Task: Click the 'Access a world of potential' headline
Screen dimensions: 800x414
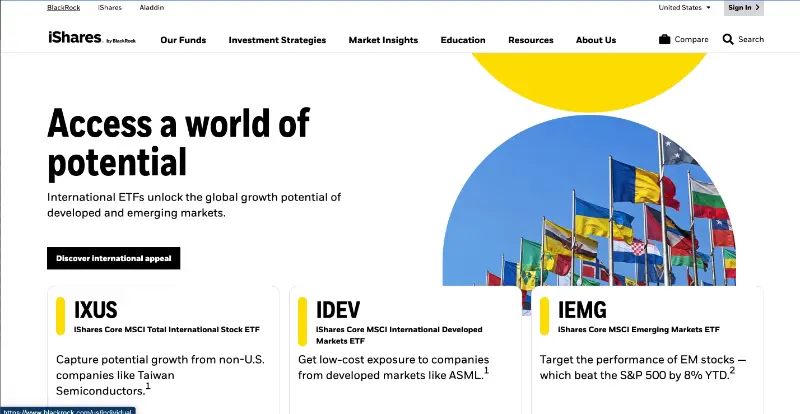Action: [x=179, y=142]
